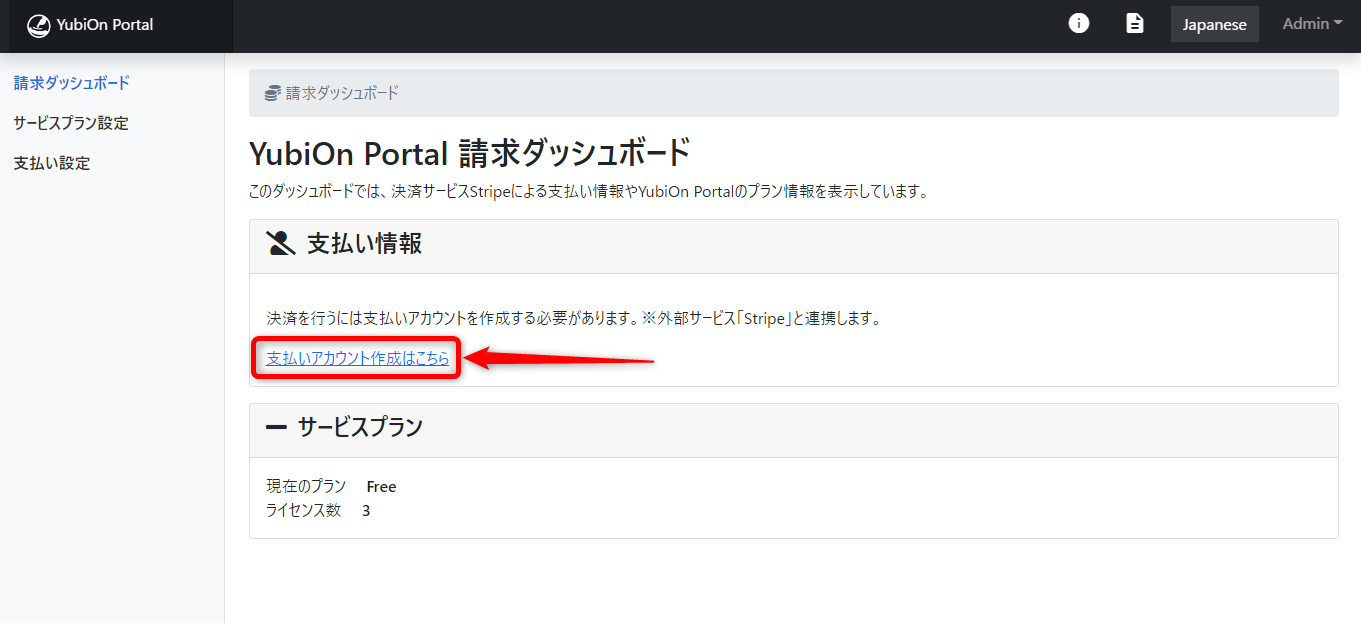Viewport: 1361px width, 623px height.
Task: Click the minus icon beside サービスプラン
Action: pyautogui.click(x=276, y=428)
